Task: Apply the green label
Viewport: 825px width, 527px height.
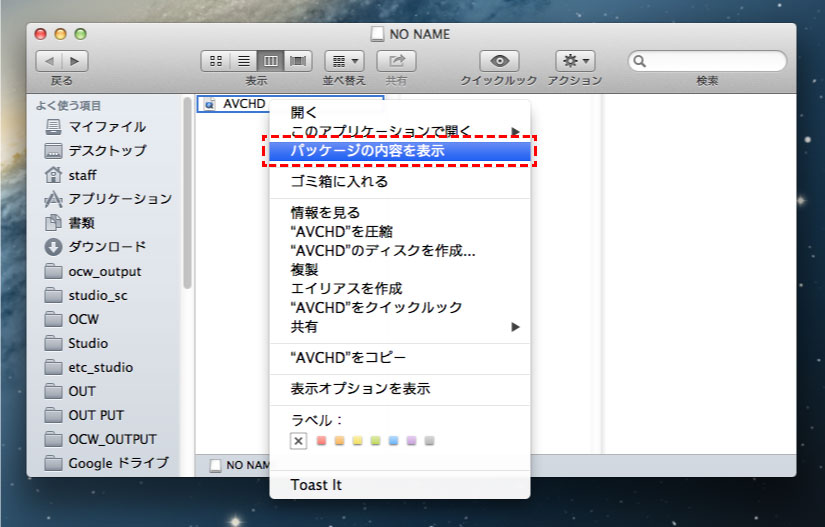Action: click(375, 441)
